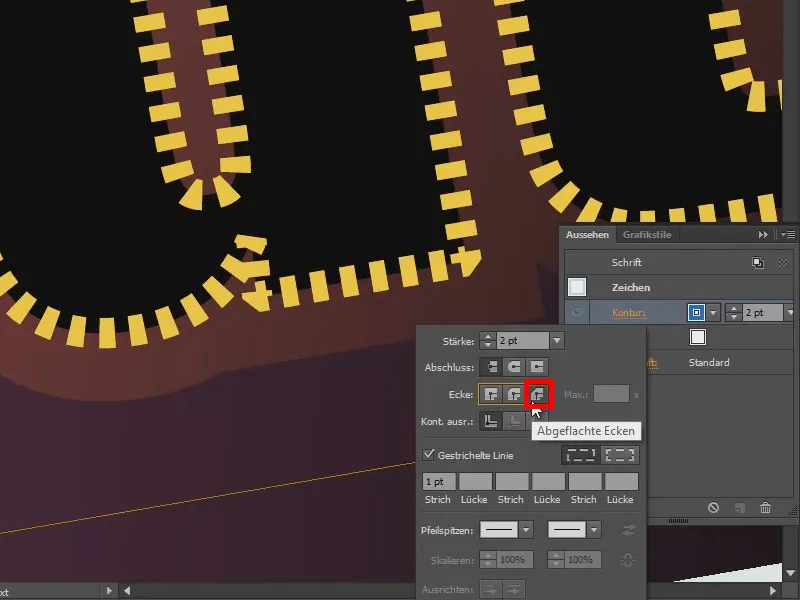Open the first Pfeilspitzen arrowhead dropdown
Screen dimensions: 800x600
526,529
